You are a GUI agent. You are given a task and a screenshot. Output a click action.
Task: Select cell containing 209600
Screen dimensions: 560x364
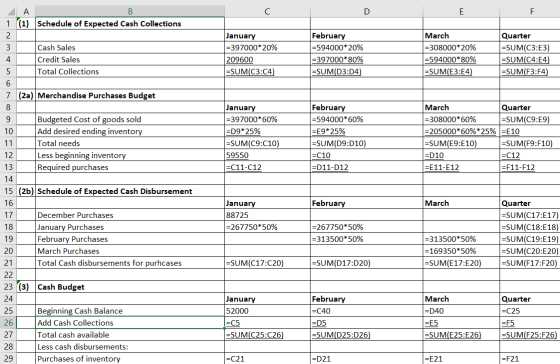tap(268, 60)
